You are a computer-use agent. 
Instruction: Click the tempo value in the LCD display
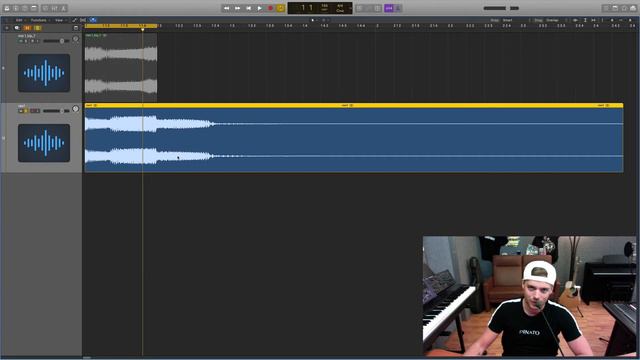click(x=324, y=8)
